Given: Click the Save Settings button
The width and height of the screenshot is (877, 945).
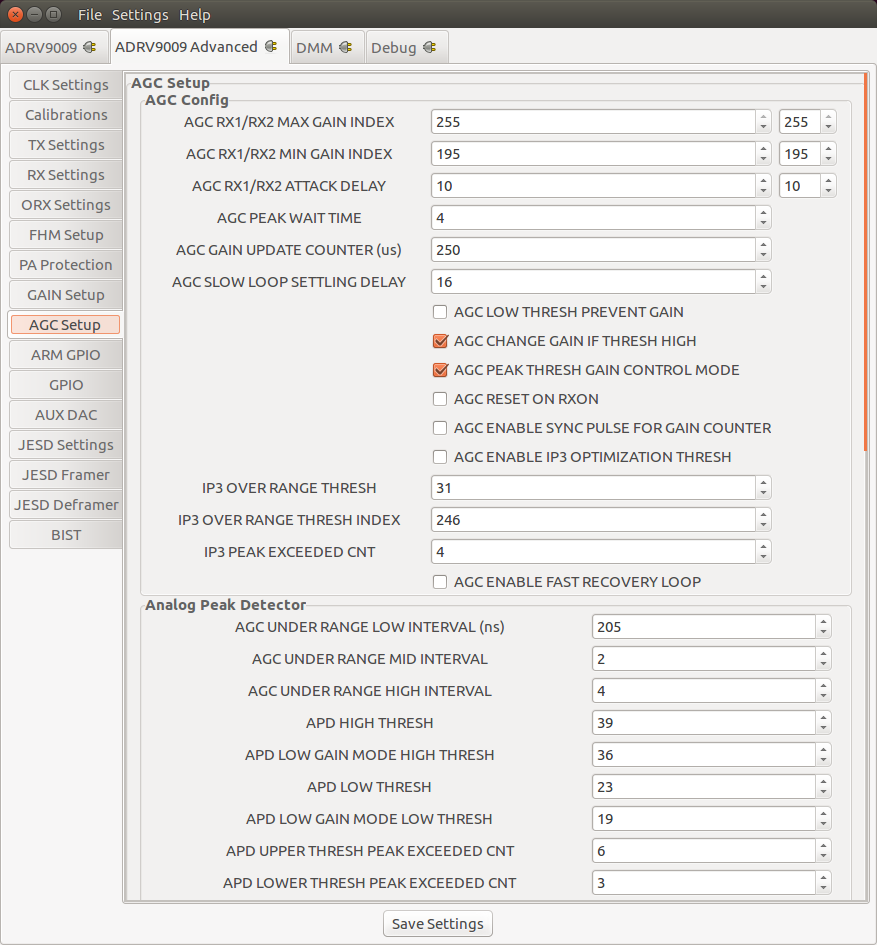Looking at the screenshot, I should tap(437, 923).
